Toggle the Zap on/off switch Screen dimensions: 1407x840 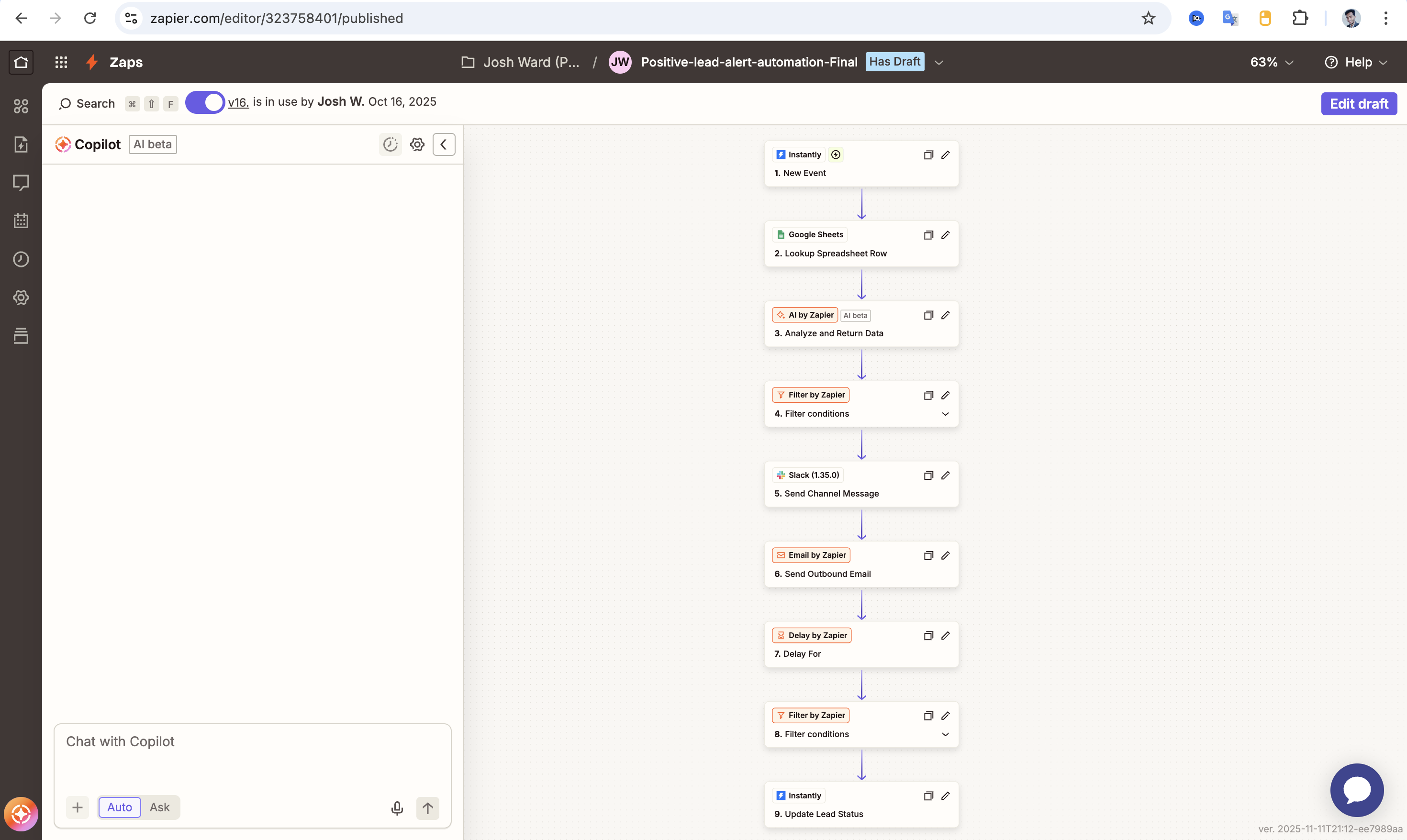[x=205, y=102]
